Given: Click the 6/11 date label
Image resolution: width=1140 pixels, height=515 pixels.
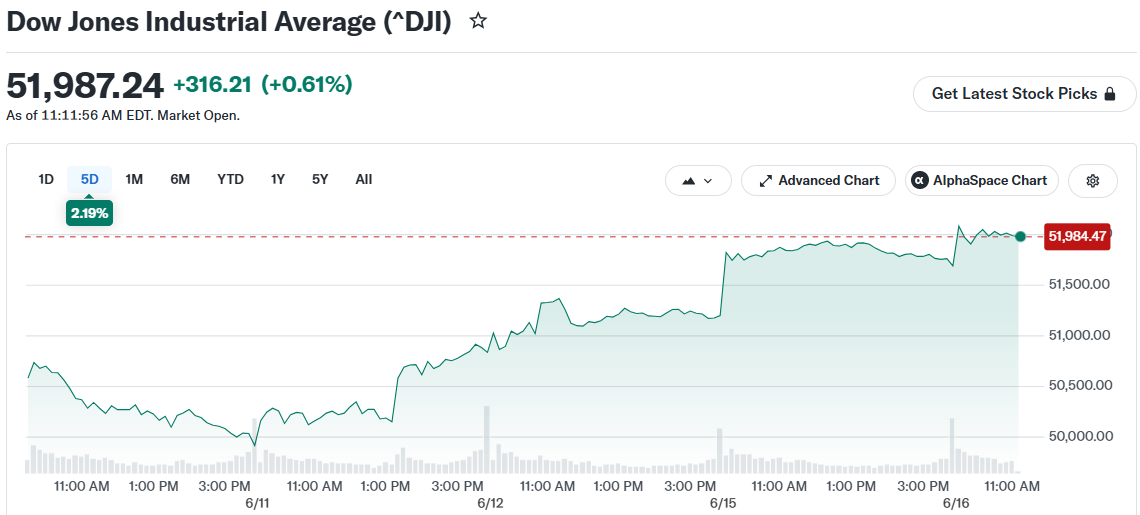Looking at the screenshot, I should [x=258, y=503].
